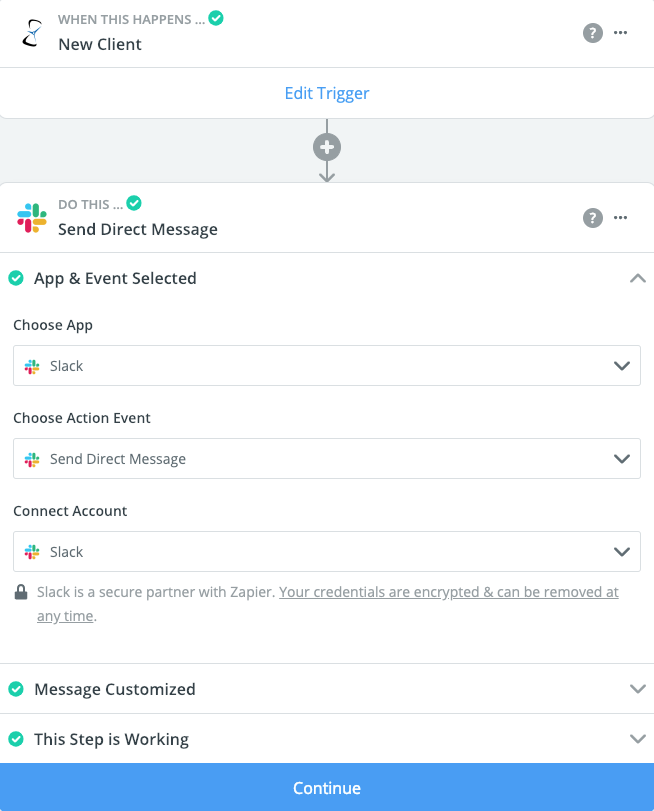Image resolution: width=654 pixels, height=811 pixels.
Task: Click the green check next to App & Event Selected
Action: pos(16,278)
